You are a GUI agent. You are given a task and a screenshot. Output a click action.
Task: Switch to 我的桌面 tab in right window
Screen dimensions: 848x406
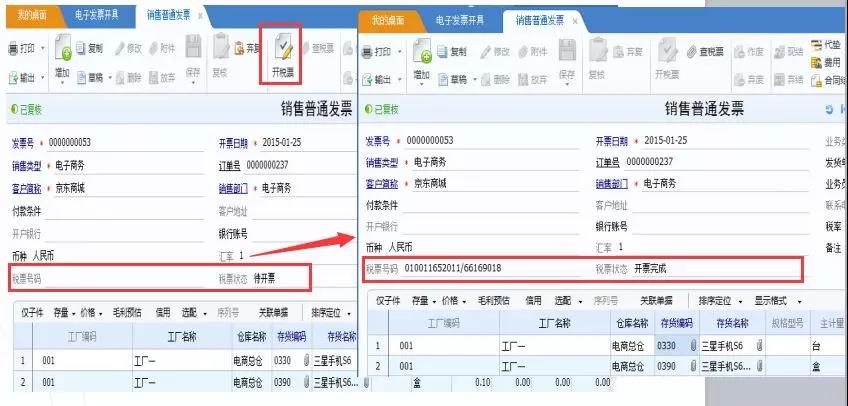[388, 21]
